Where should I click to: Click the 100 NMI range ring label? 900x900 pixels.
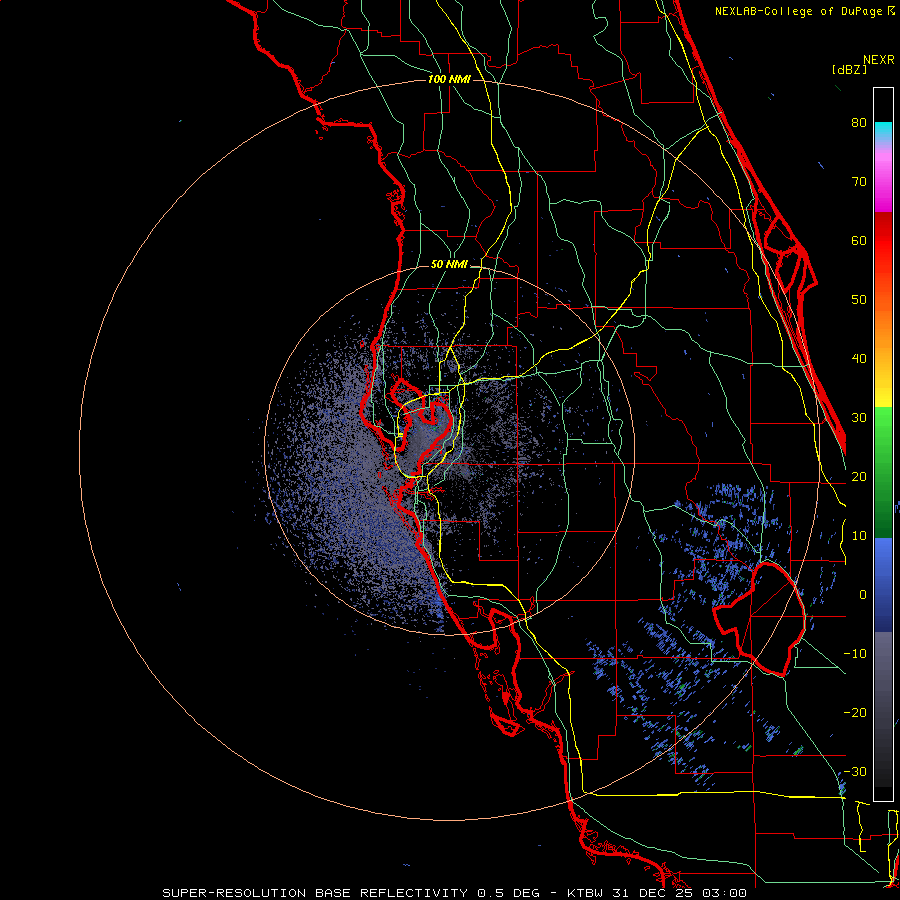(x=449, y=79)
